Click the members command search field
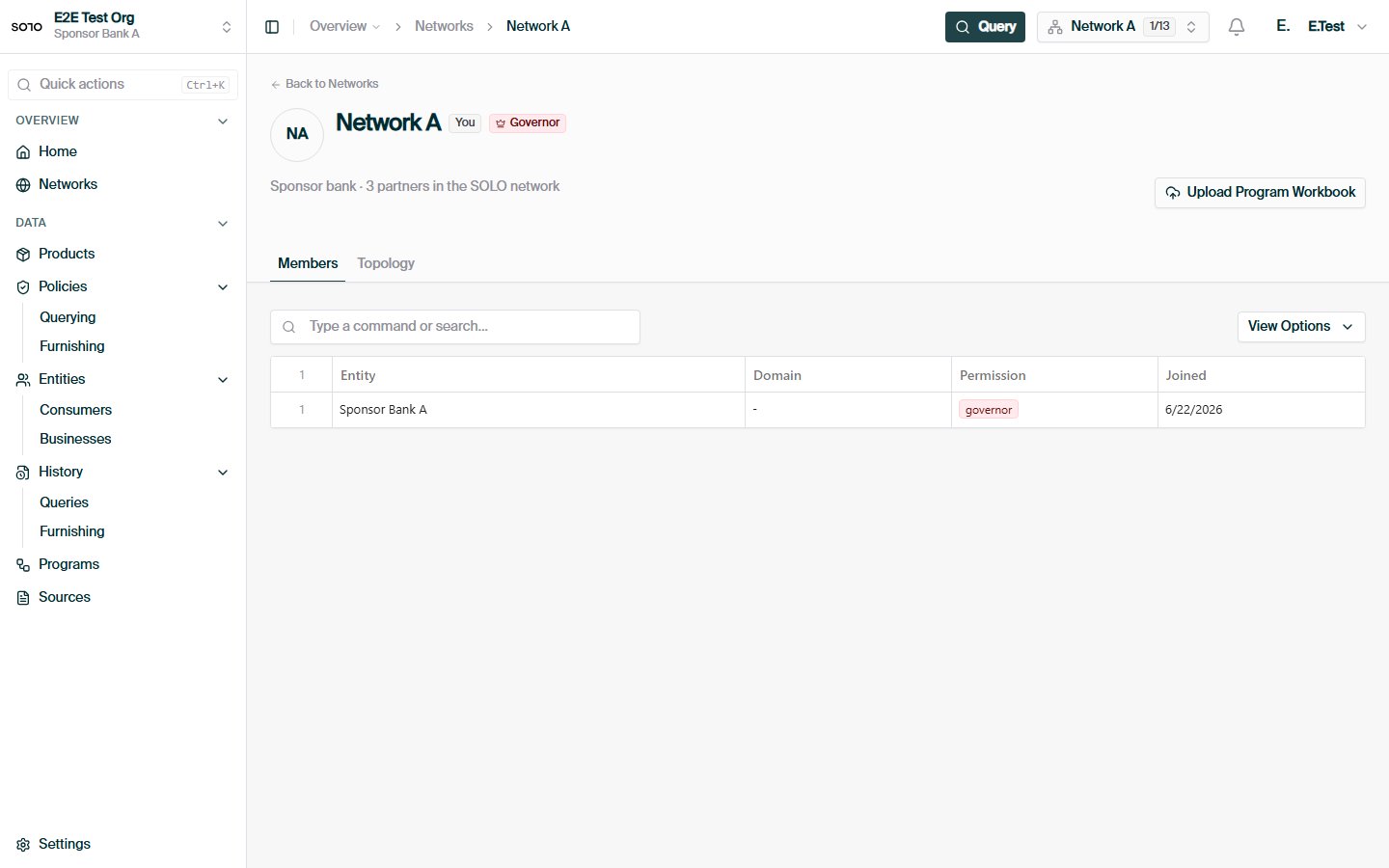 (x=455, y=327)
